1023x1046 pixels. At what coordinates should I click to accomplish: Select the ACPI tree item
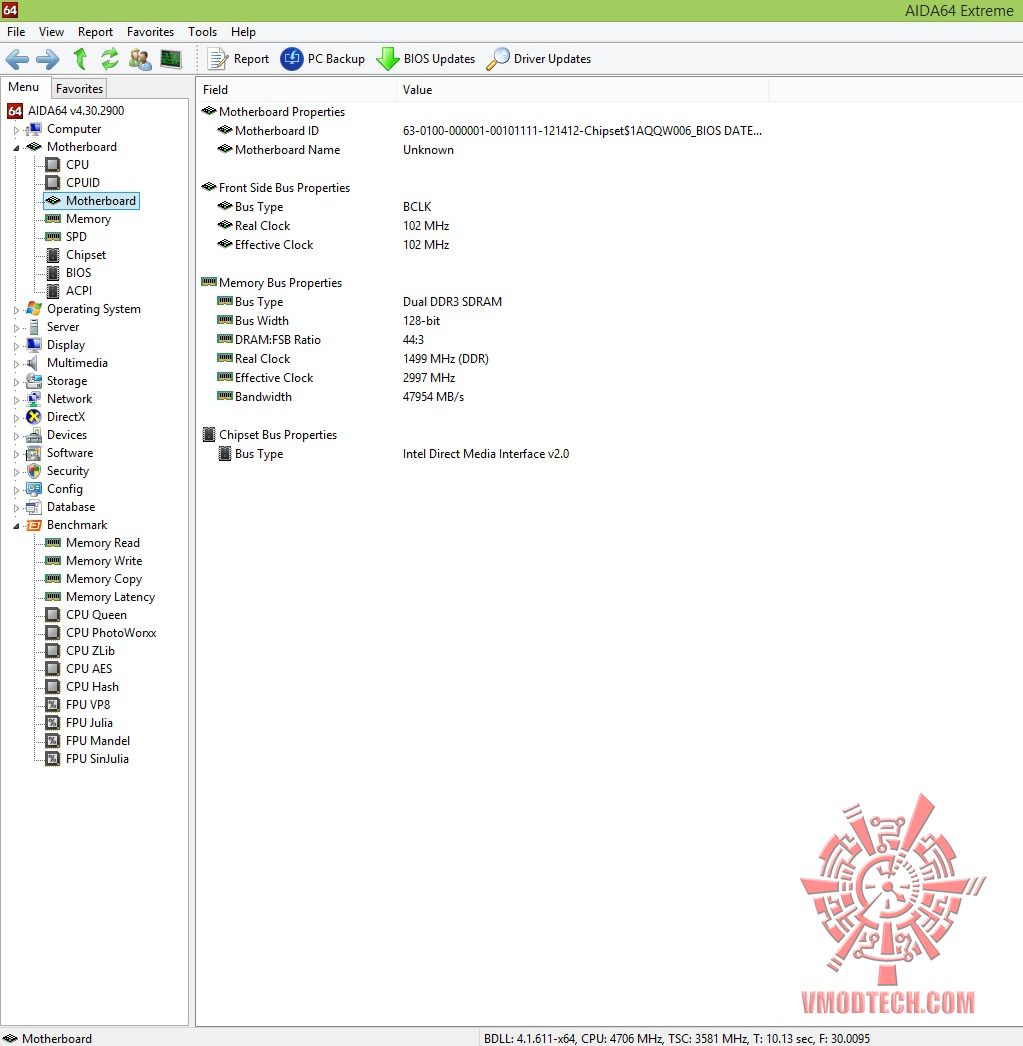coord(79,290)
